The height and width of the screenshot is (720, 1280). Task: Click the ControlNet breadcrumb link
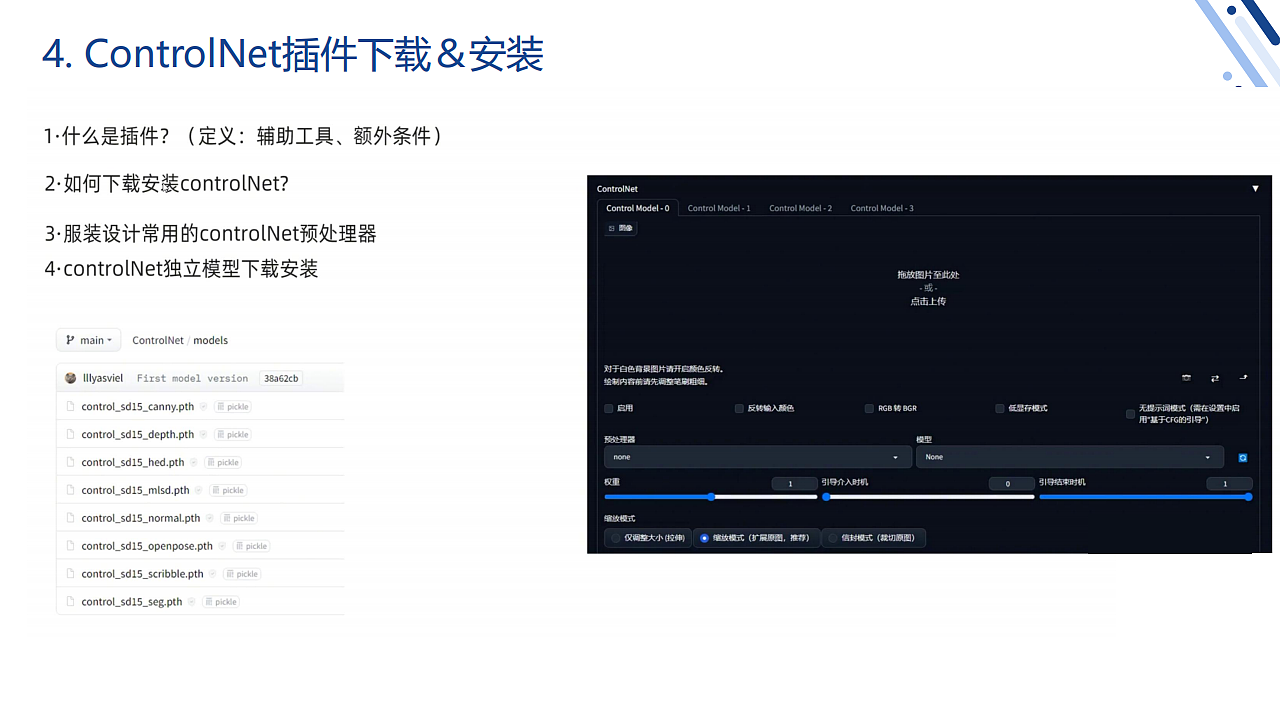click(x=158, y=340)
